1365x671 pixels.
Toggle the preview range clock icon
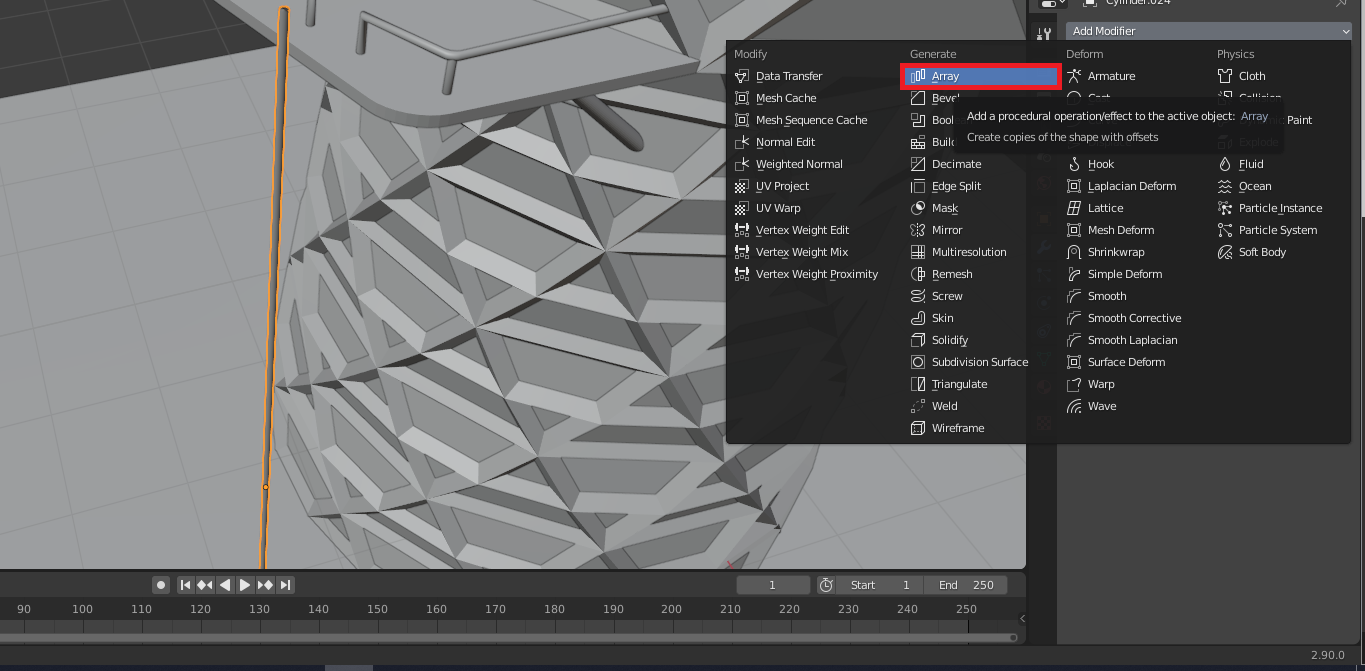tap(826, 585)
